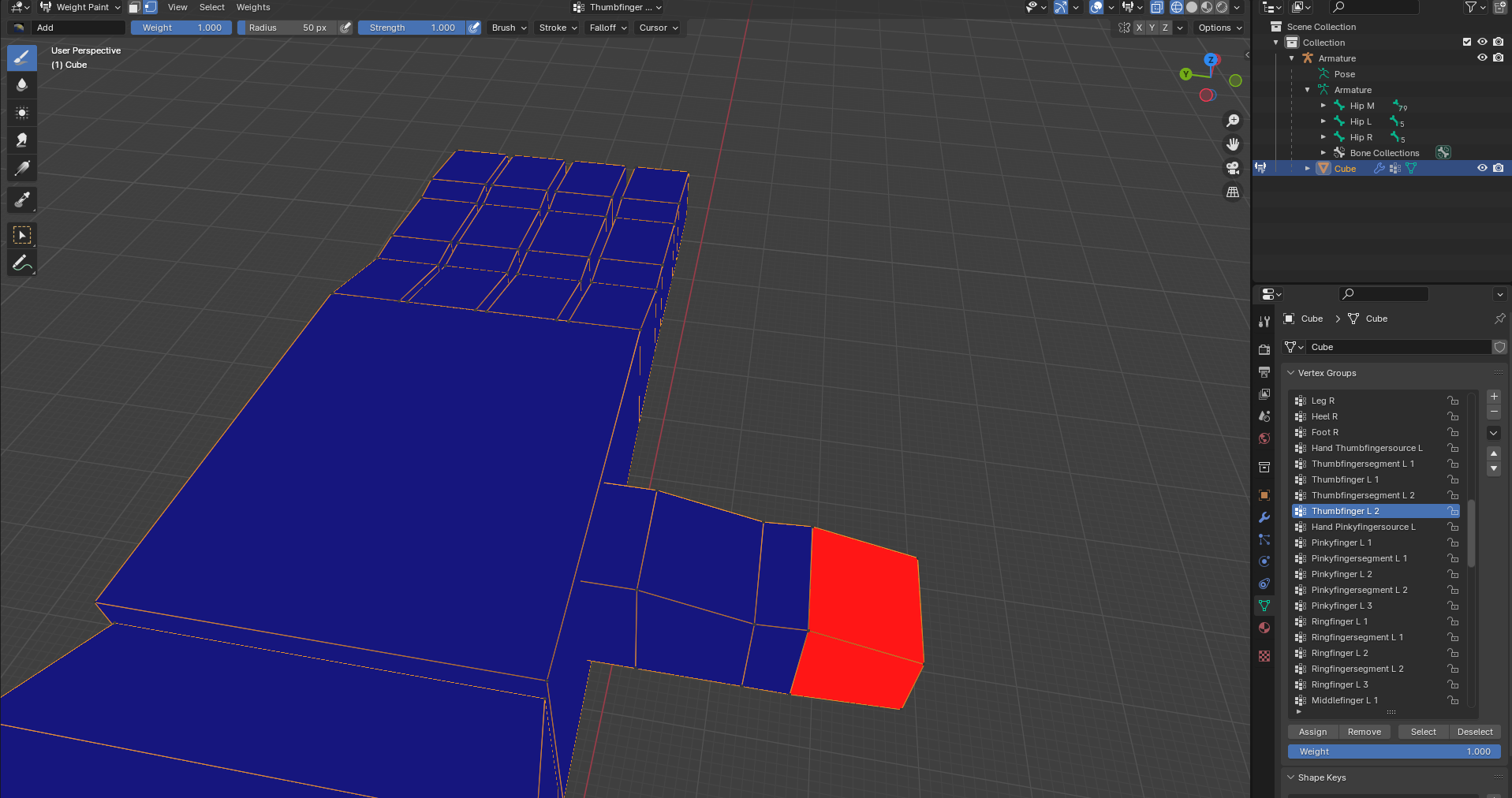Toggle Armature visibility eye in outliner
1512x798 pixels.
(1482, 58)
